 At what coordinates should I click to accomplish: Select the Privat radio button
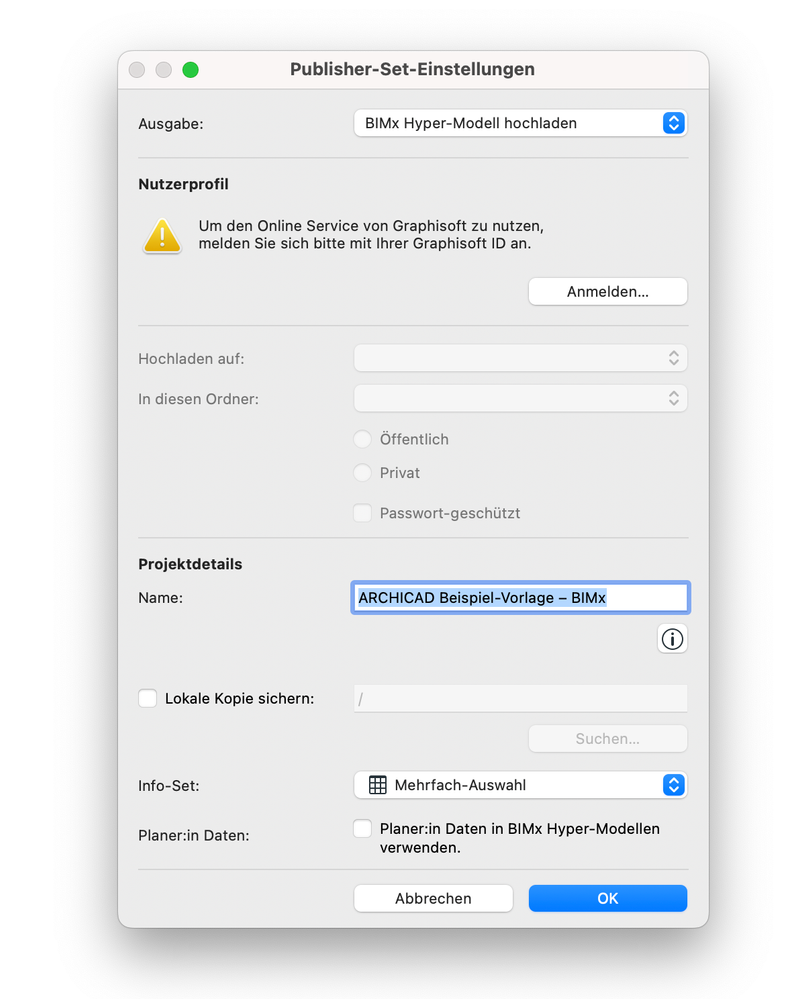(x=363, y=473)
